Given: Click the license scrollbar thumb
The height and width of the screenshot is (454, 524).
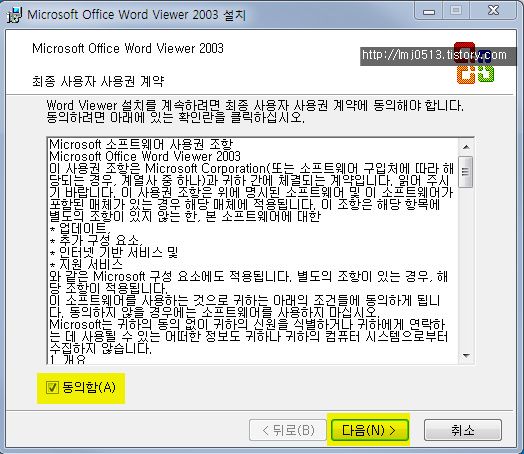Looking at the screenshot, I should [x=466, y=172].
